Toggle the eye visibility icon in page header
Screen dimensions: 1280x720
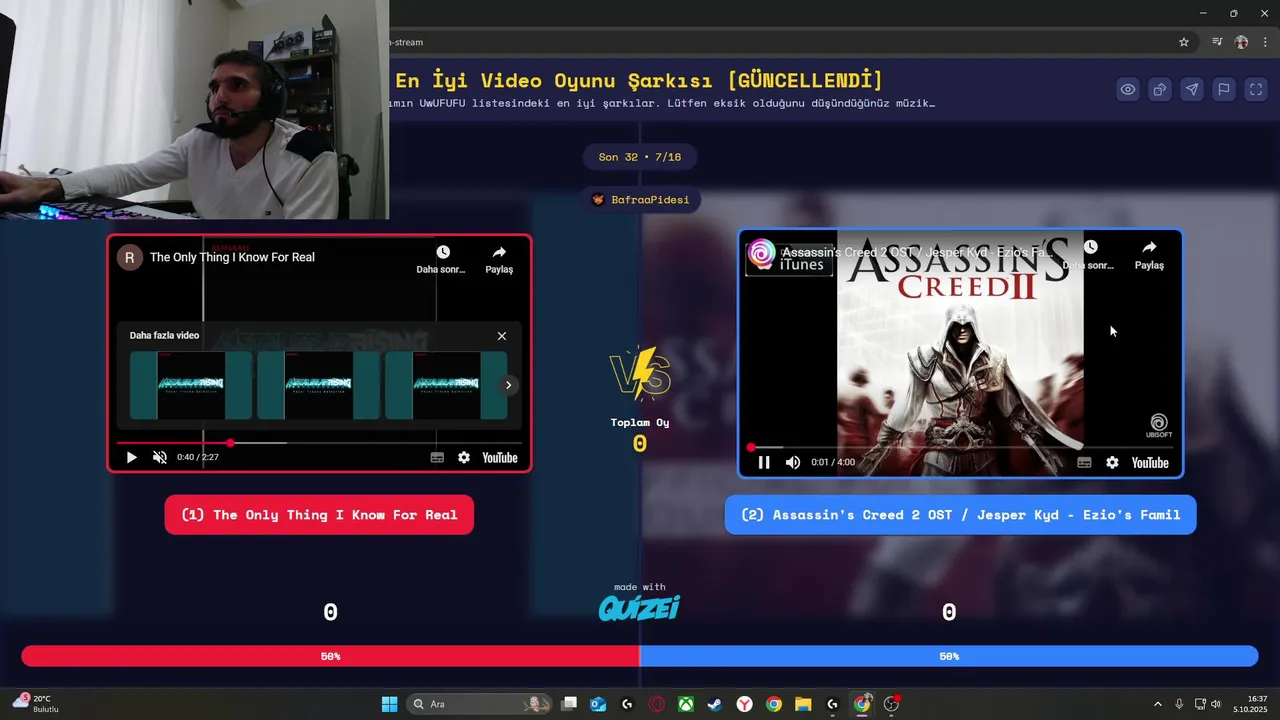tap(1128, 89)
